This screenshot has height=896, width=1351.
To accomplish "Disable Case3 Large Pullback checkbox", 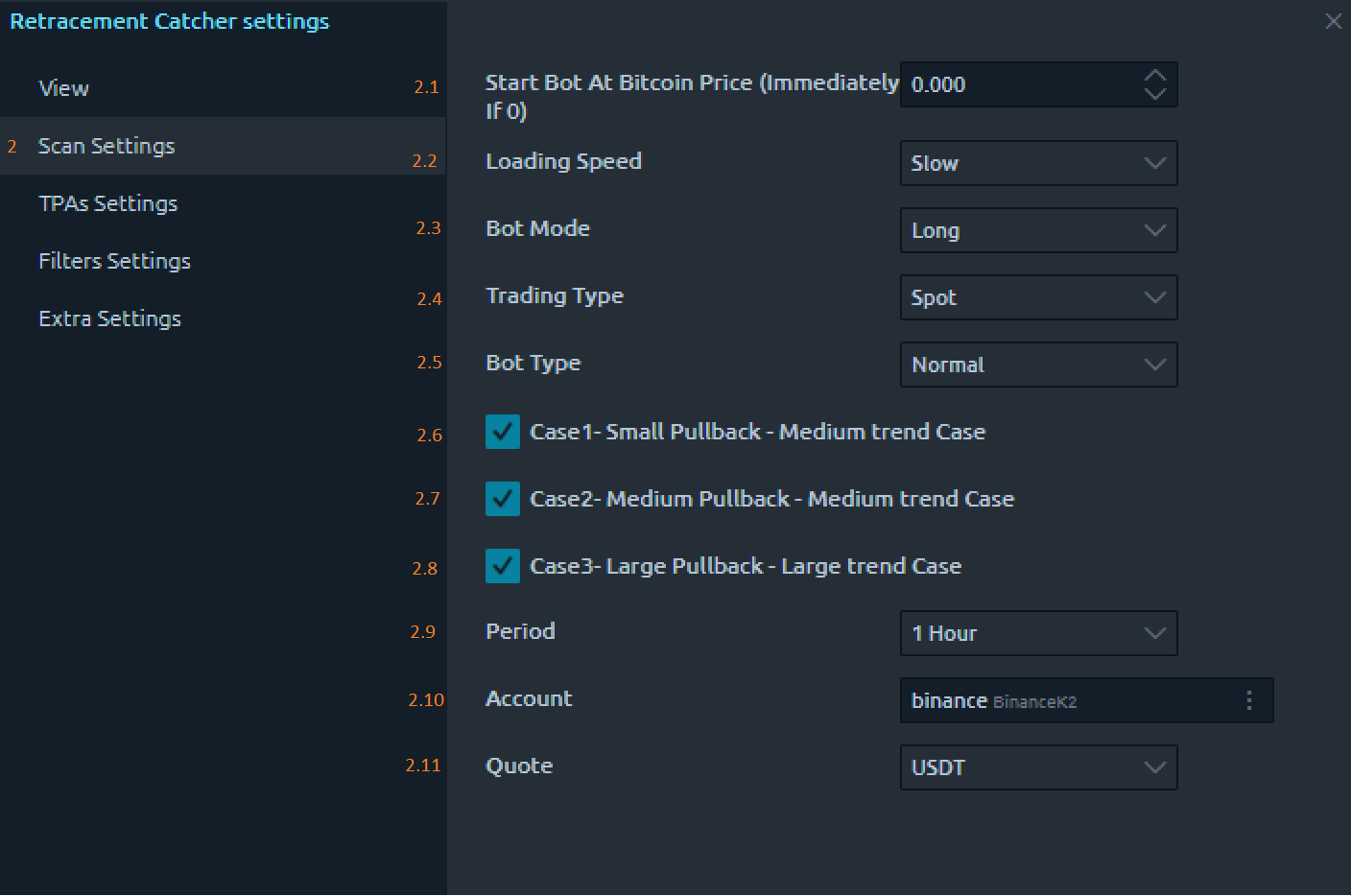I will [x=503, y=566].
